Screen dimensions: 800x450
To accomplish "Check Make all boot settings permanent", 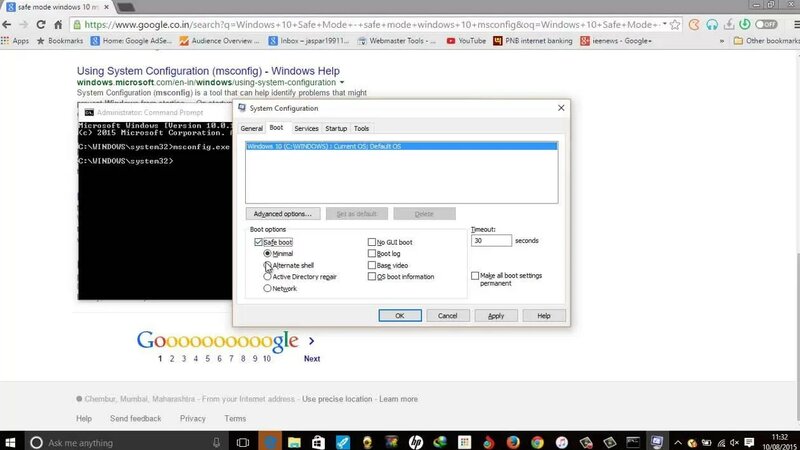I will 475,276.
